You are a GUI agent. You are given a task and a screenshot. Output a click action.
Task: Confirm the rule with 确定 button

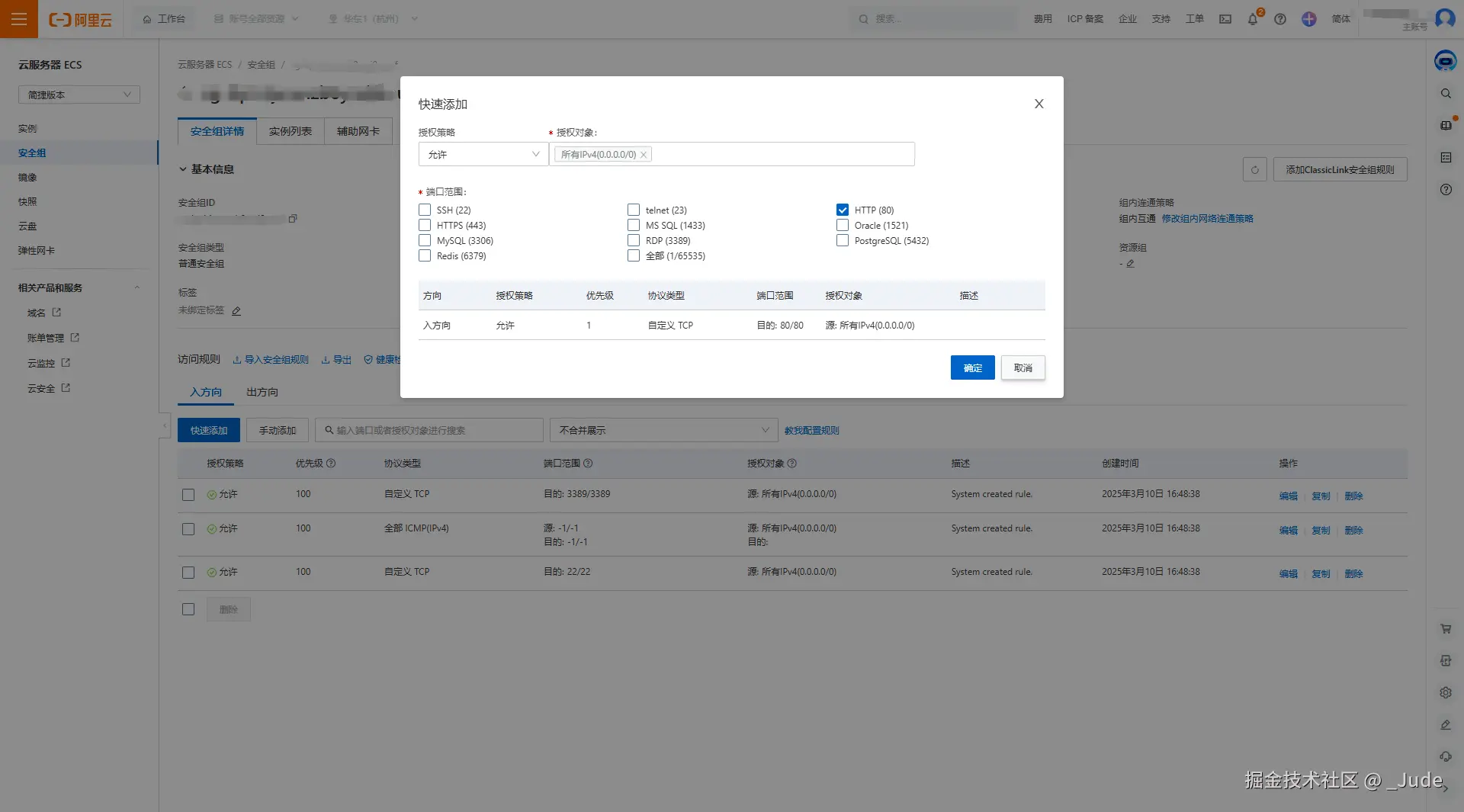point(973,367)
